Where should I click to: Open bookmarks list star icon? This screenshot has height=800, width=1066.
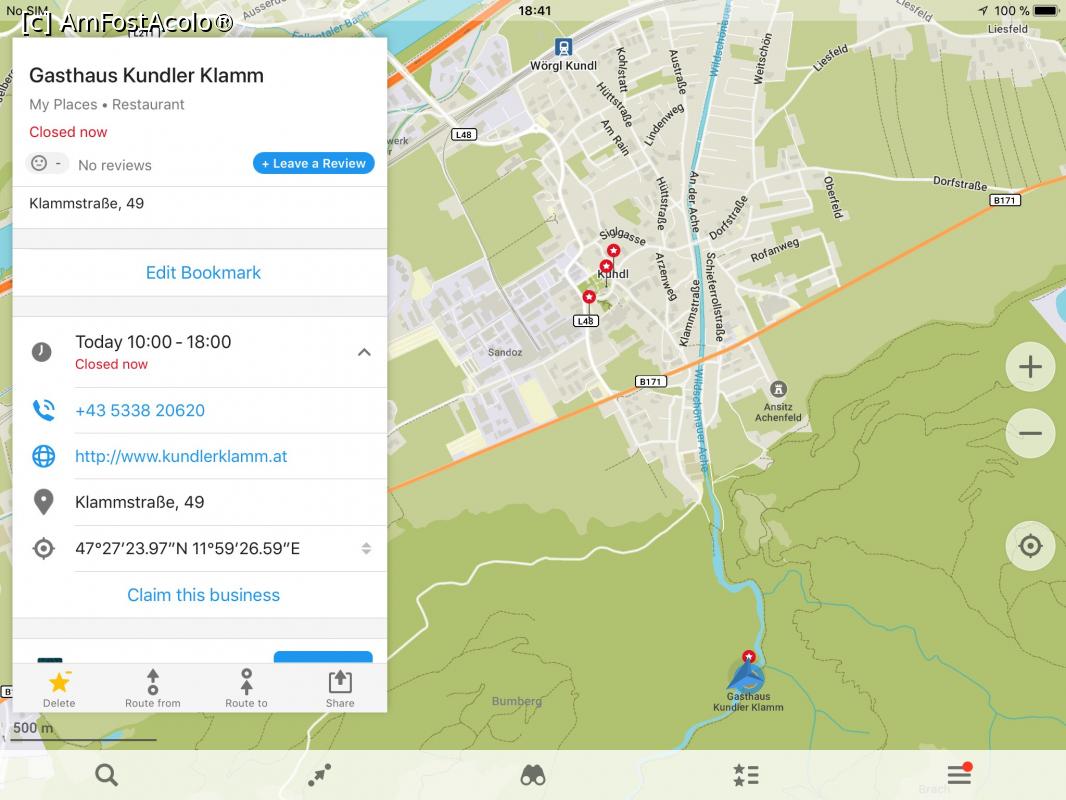(x=746, y=775)
